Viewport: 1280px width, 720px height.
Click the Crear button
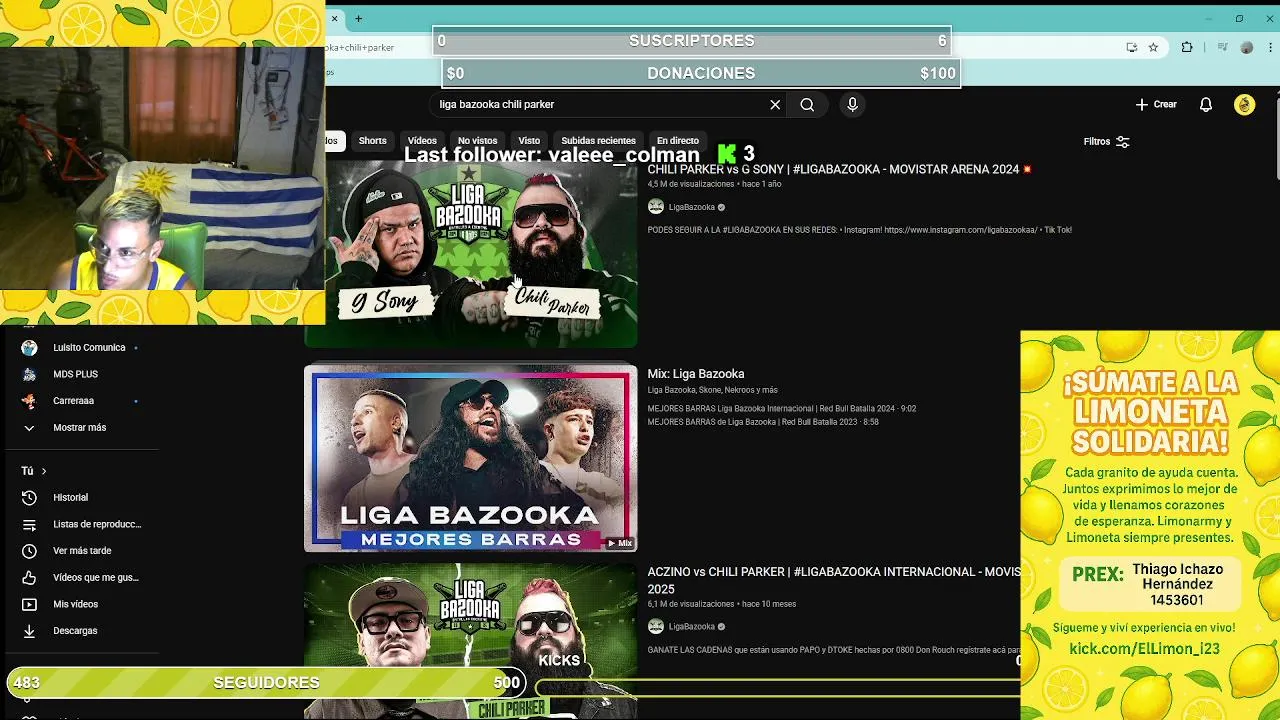(1156, 104)
